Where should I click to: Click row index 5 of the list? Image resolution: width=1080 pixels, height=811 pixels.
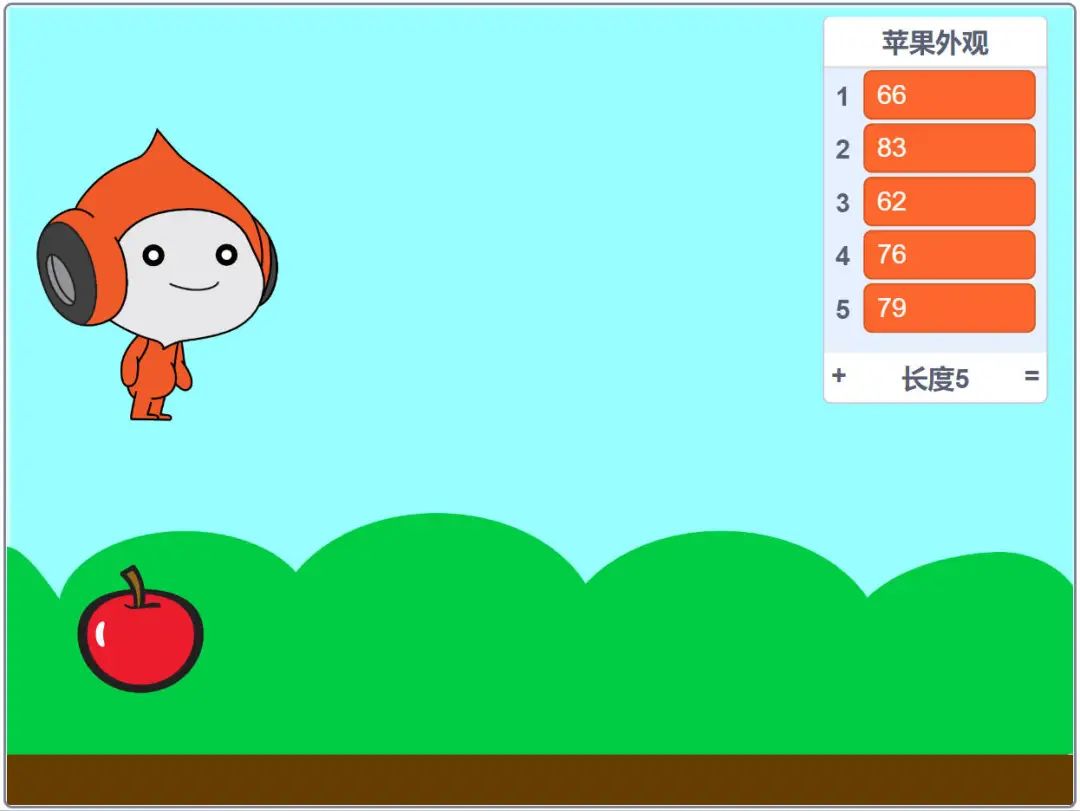842,309
